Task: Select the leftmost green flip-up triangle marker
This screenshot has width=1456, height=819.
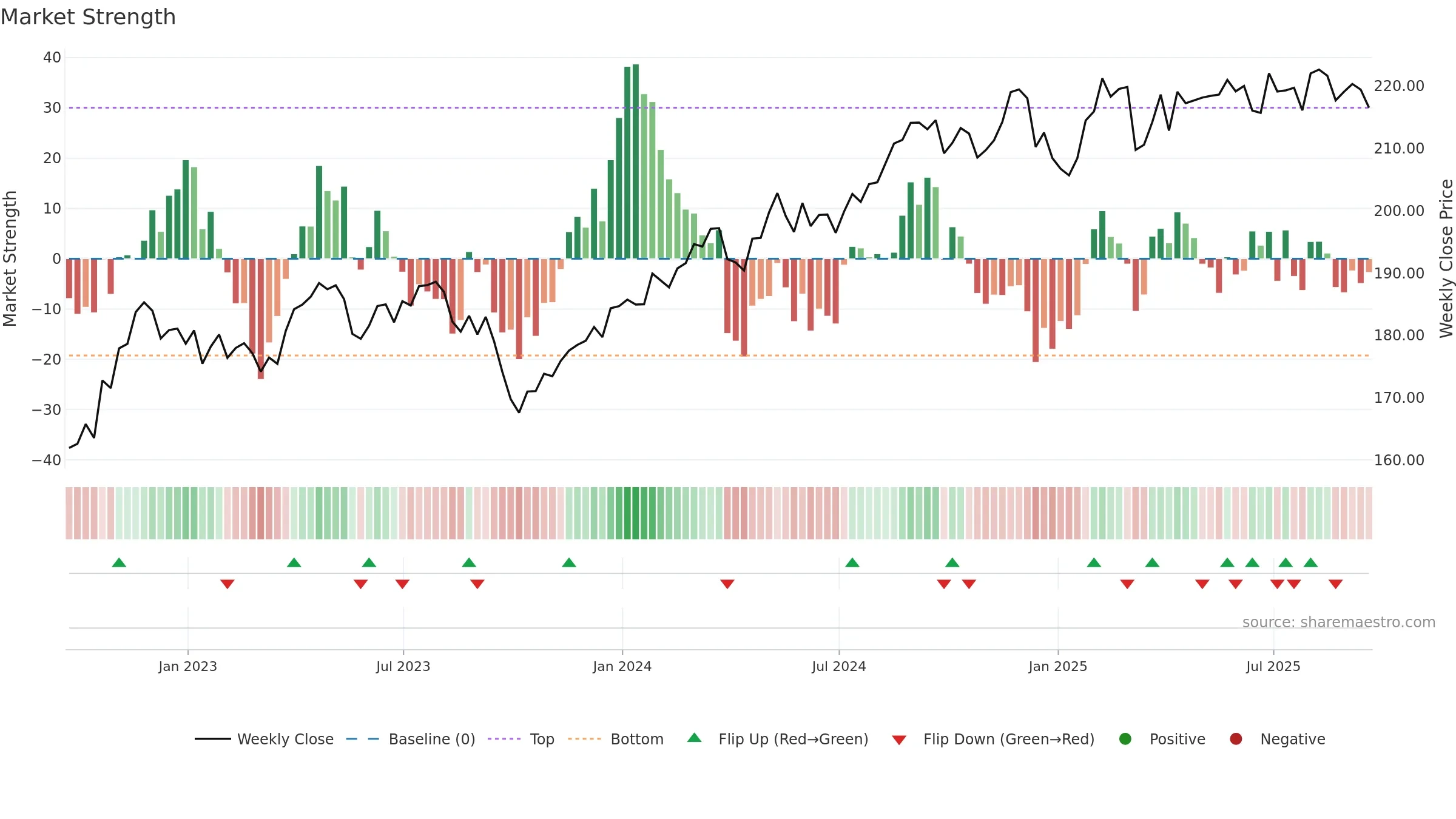Action: click(x=119, y=562)
